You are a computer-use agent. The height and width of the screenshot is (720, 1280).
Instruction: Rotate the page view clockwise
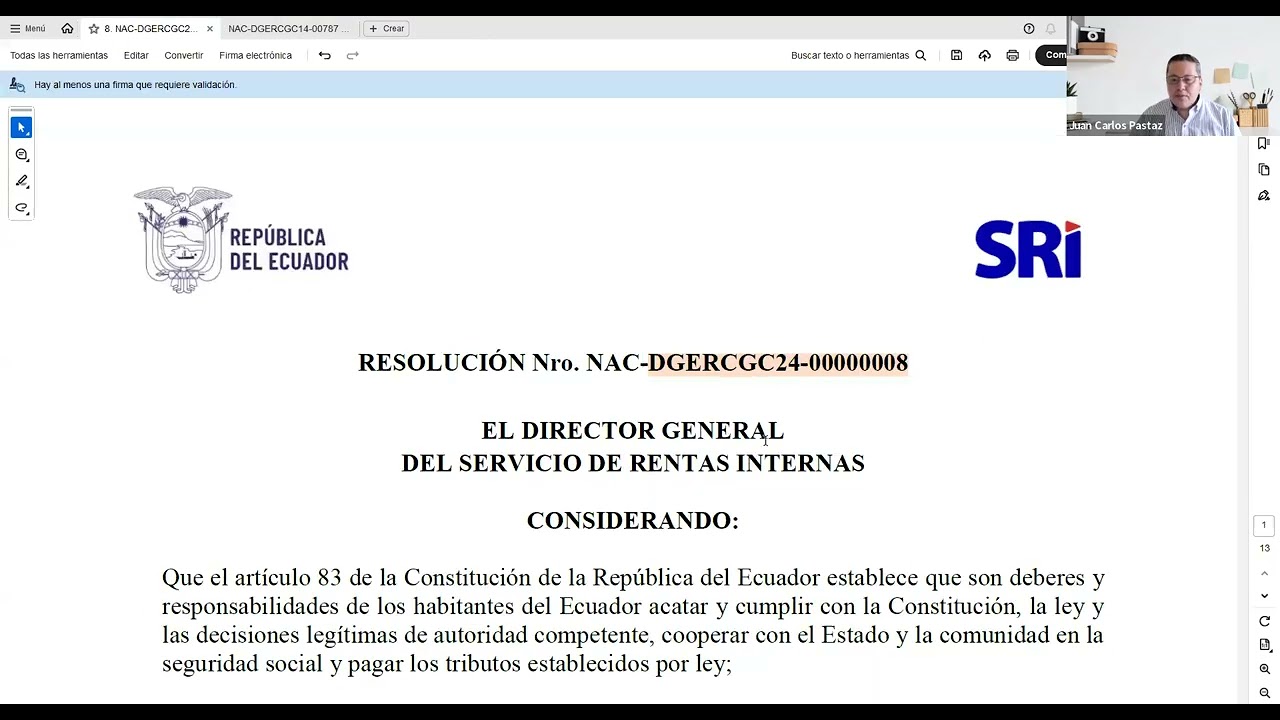pos(1264,621)
